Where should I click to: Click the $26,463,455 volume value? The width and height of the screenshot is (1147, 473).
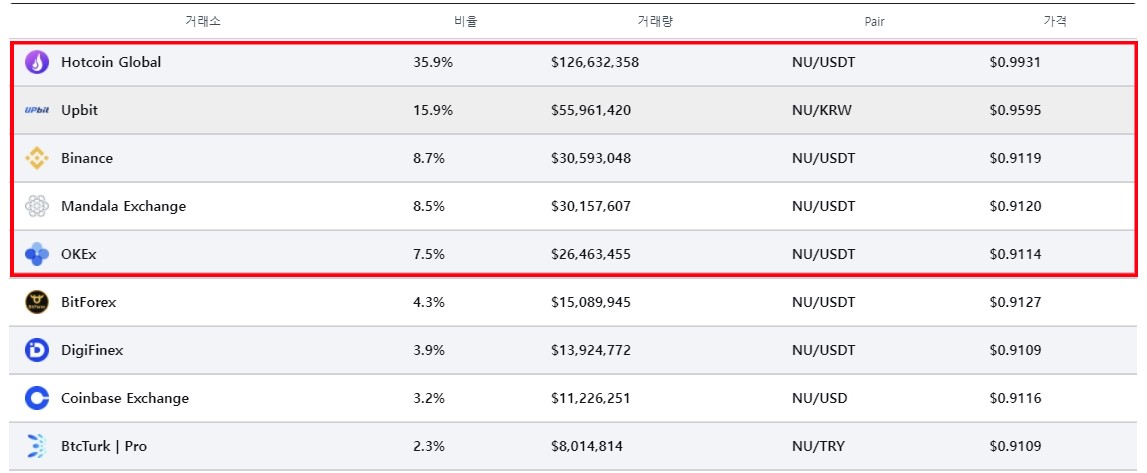click(x=590, y=254)
